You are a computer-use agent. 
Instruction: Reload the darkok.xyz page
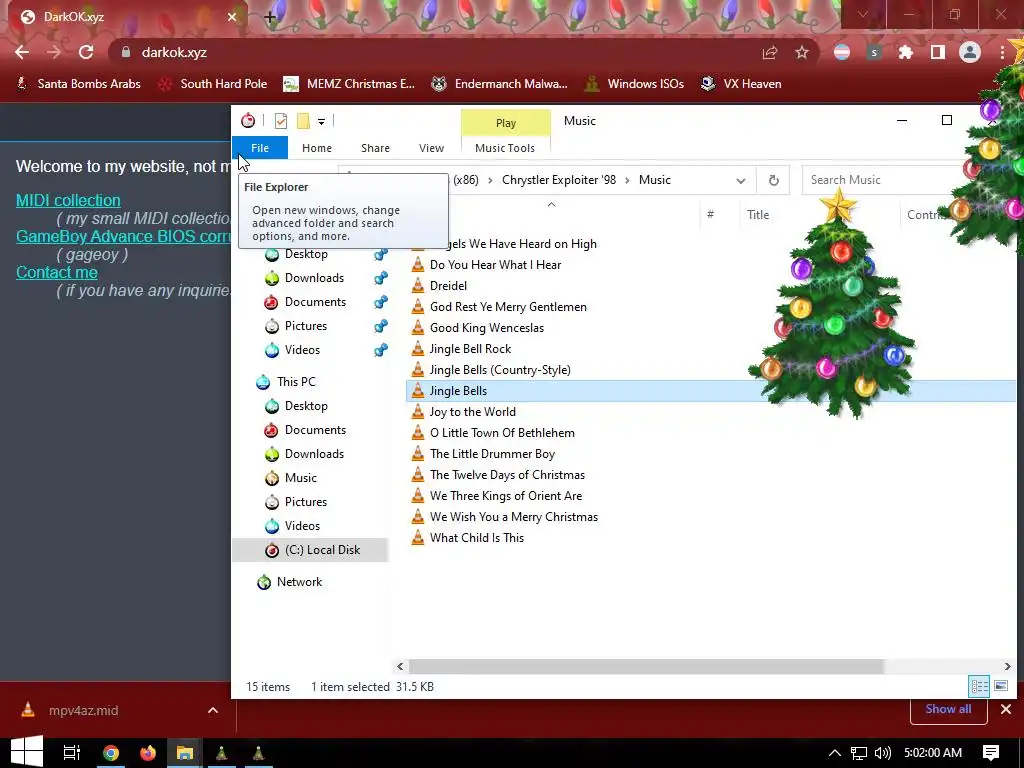click(x=86, y=52)
